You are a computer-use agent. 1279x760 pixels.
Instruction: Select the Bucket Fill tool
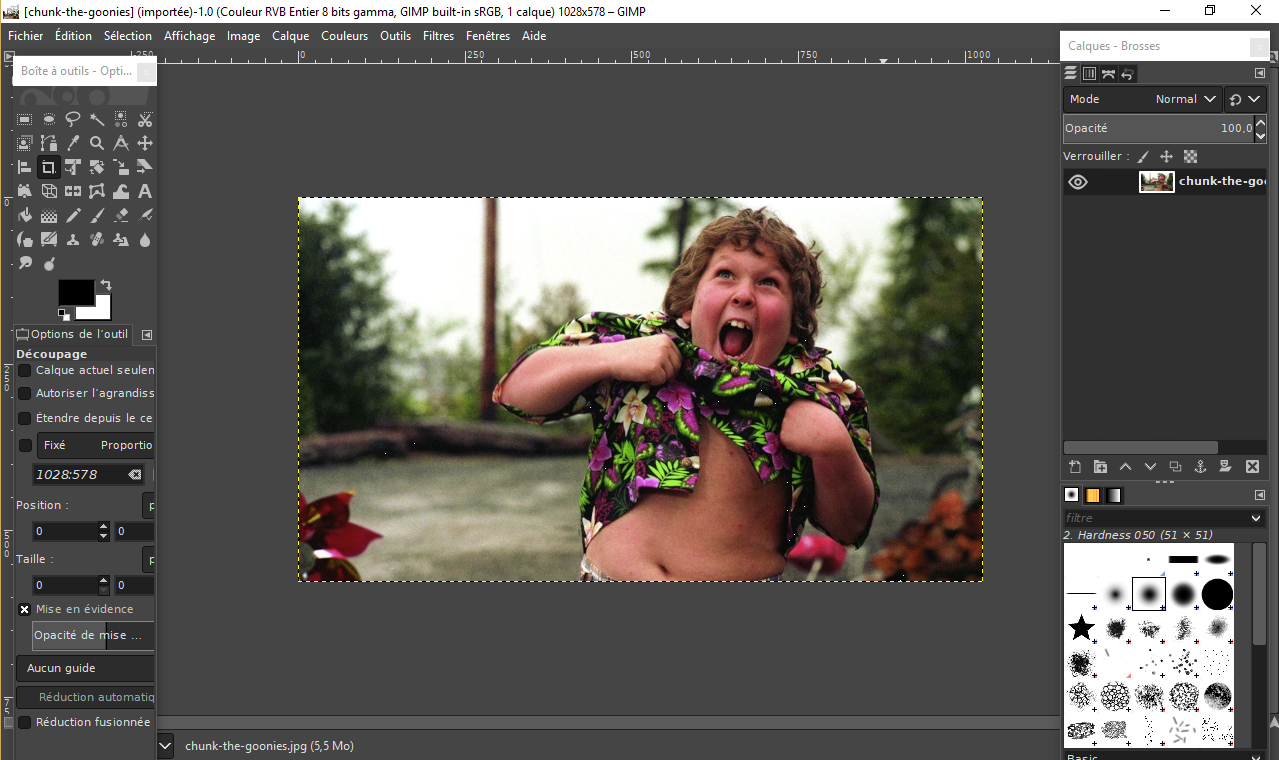click(x=25, y=215)
